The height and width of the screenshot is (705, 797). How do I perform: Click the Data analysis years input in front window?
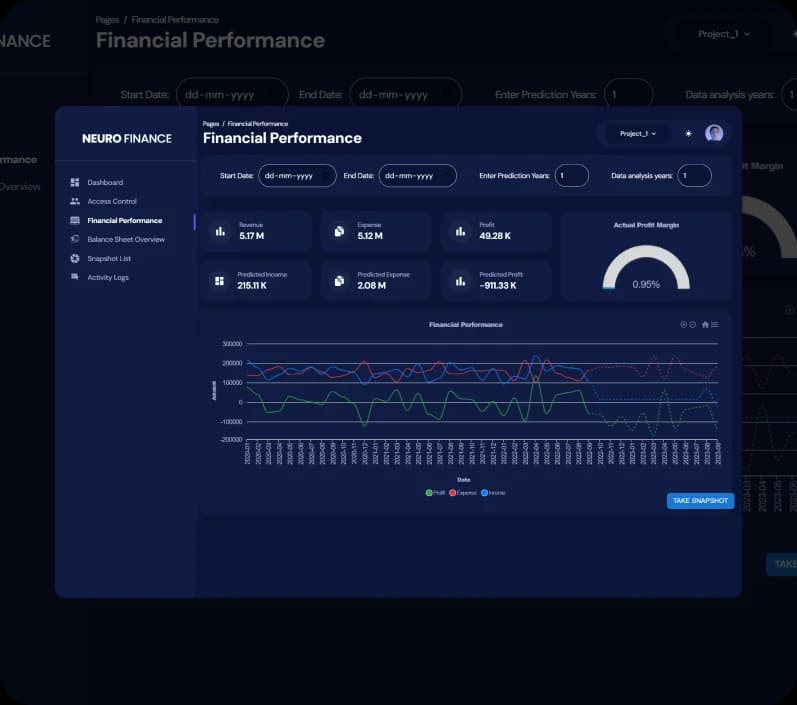tap(694, 176)
